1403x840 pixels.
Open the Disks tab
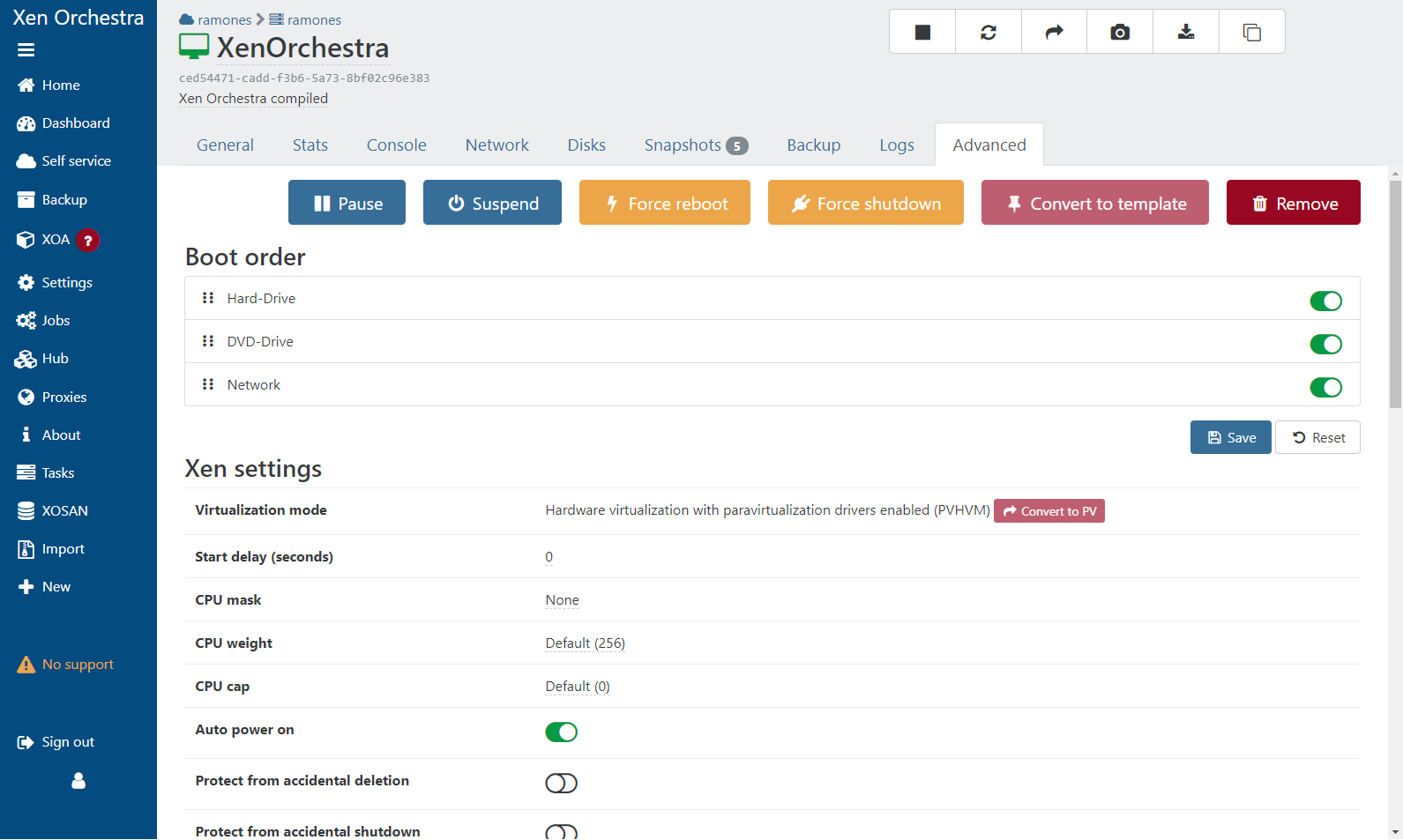click(586, 145)
